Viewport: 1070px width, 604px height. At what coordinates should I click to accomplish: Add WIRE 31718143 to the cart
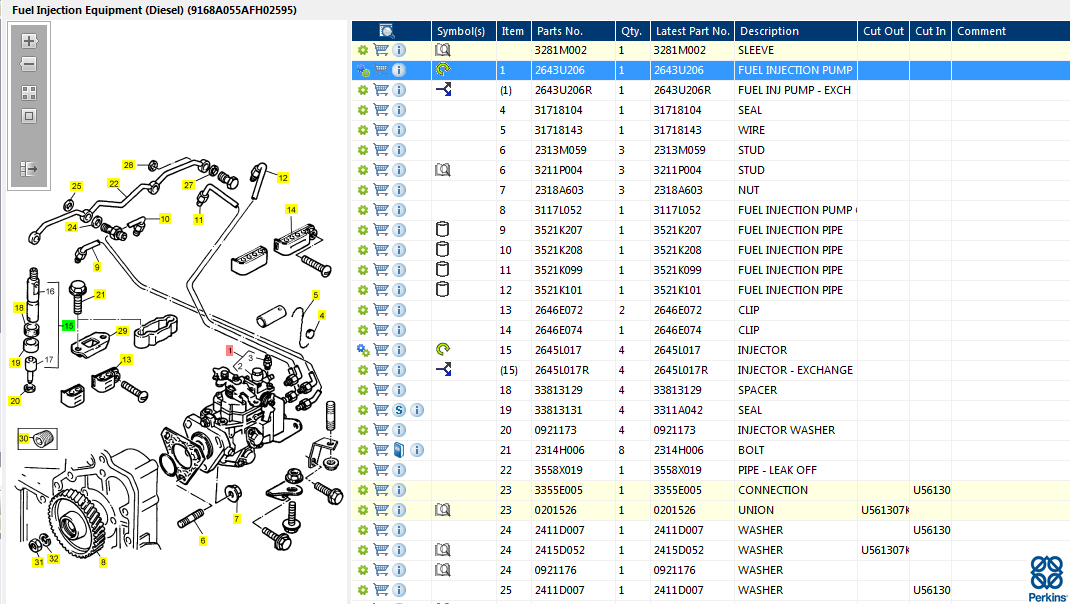(x=381, y=130)
